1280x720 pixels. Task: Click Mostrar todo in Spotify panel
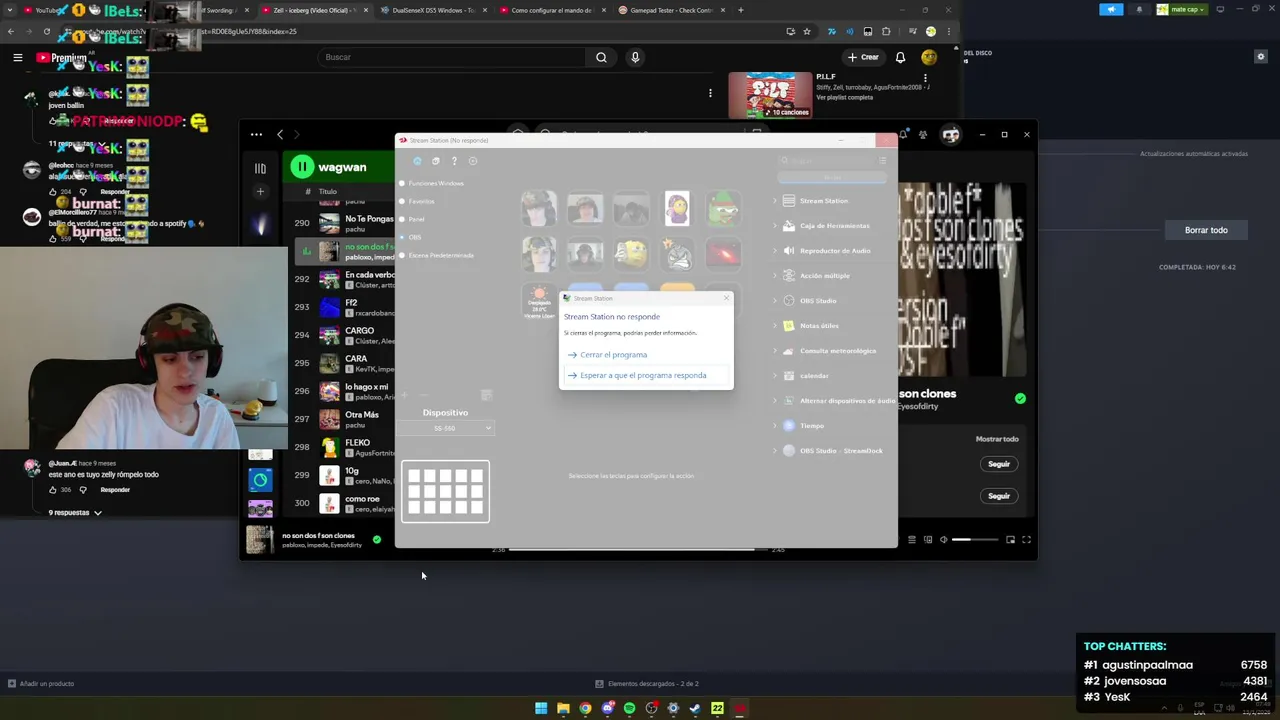(x=997, y=439)
